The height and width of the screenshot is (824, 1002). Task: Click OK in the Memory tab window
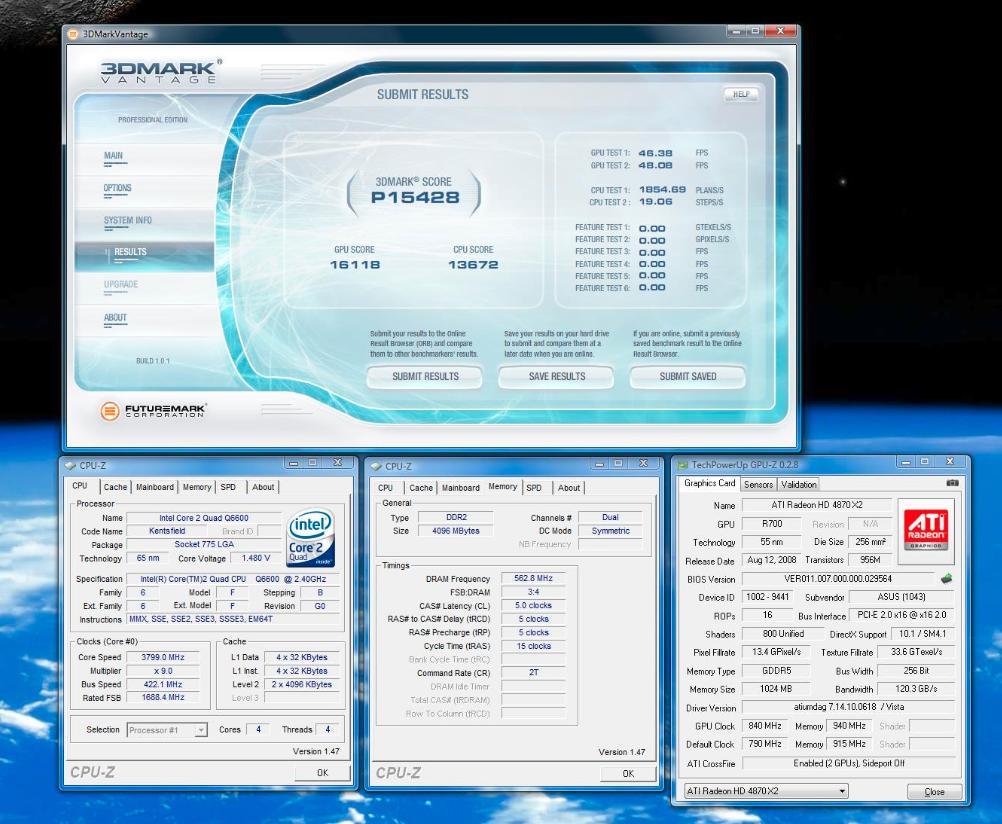click(x=628, y=773)
